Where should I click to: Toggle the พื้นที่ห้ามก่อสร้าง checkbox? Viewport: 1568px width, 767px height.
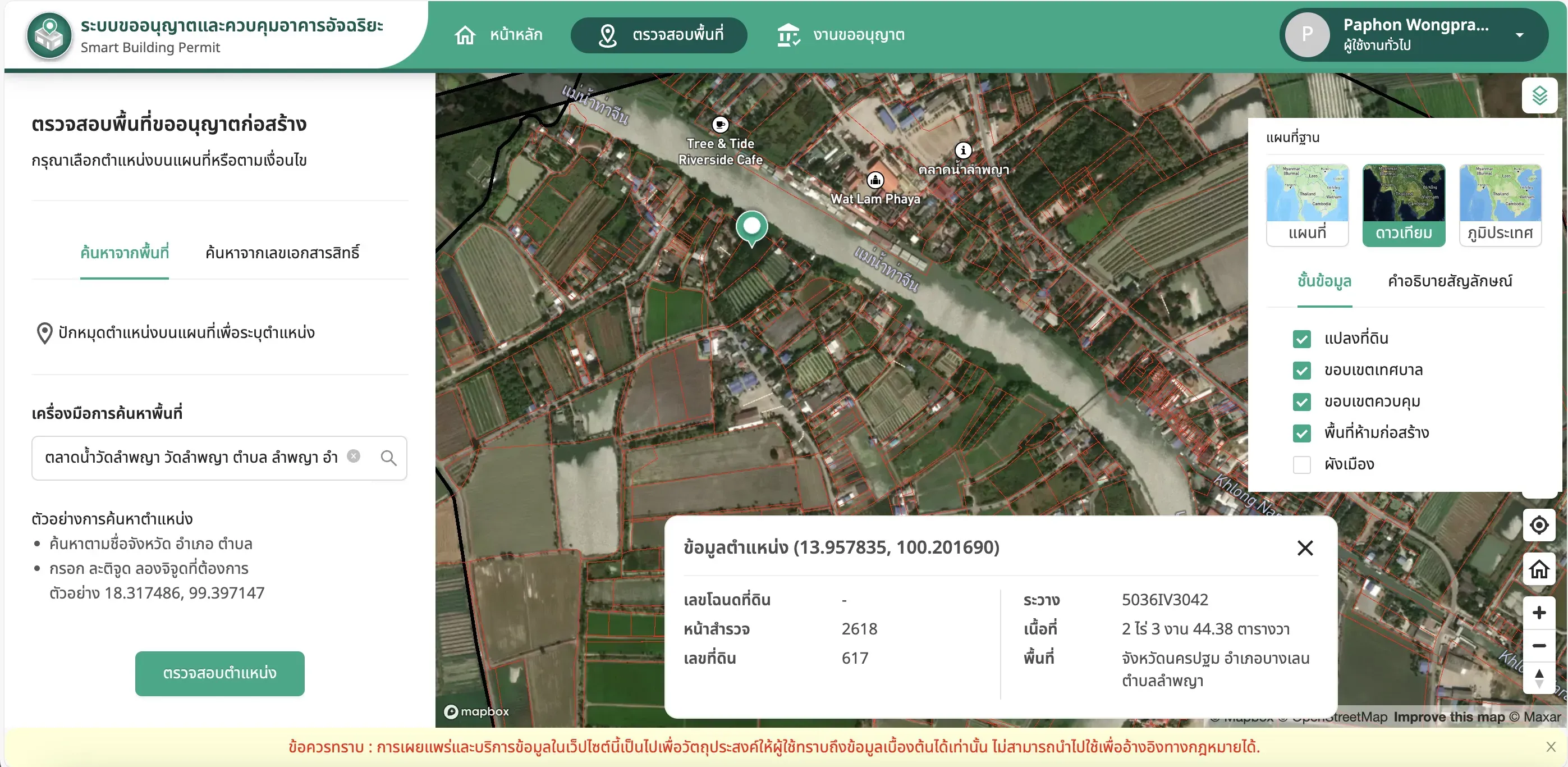coord(1301,433)
